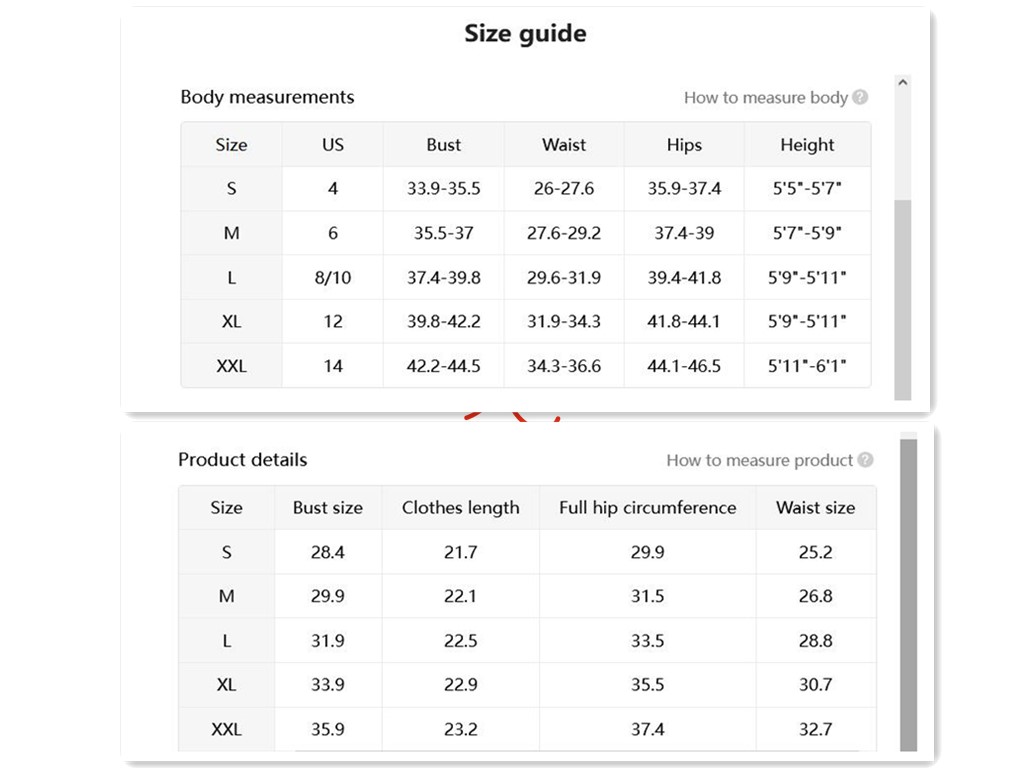Click the Height column header
Screen dimensions: 1024x768
[807, 145]
